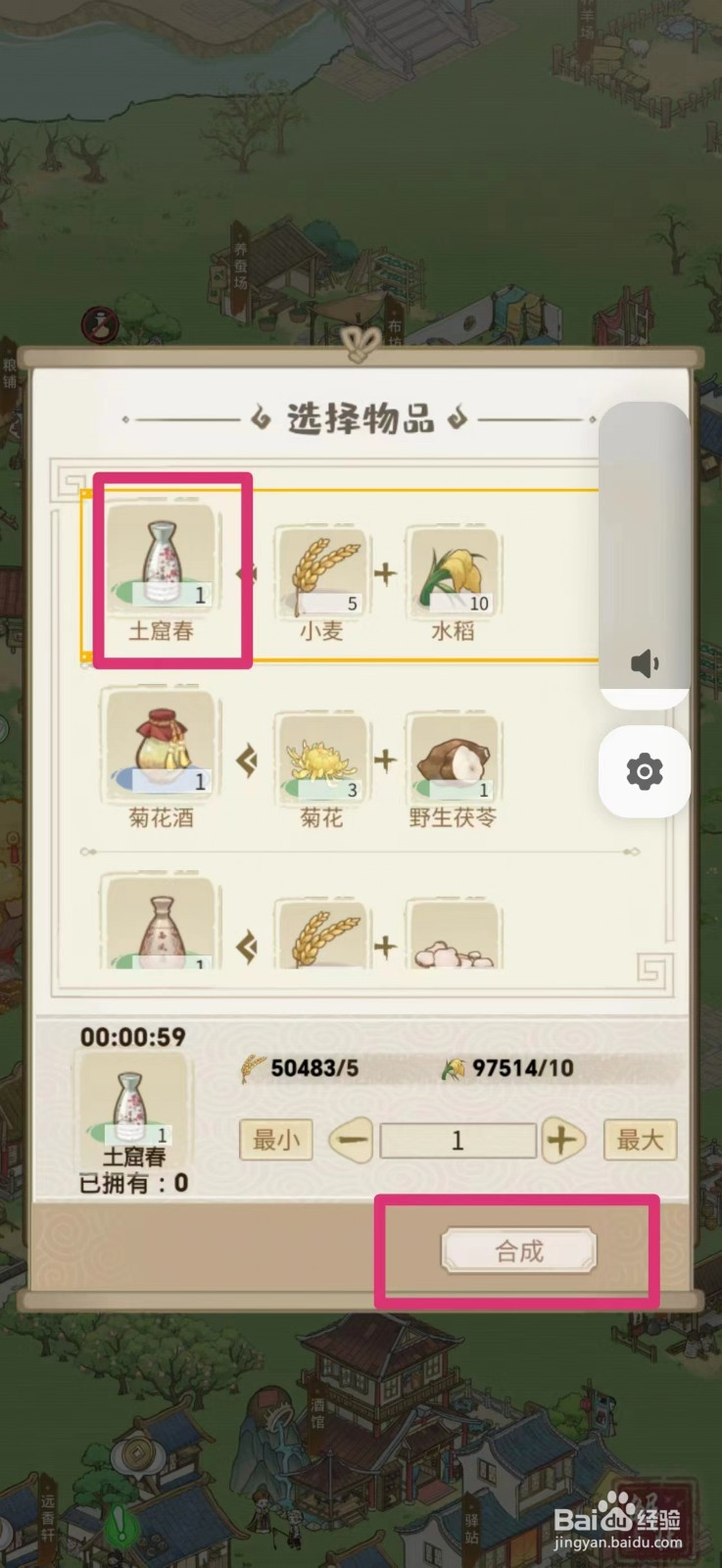Increase quantity with the plus button
The height and width of the screenshot is (1568, 722).
point(562,1141)
